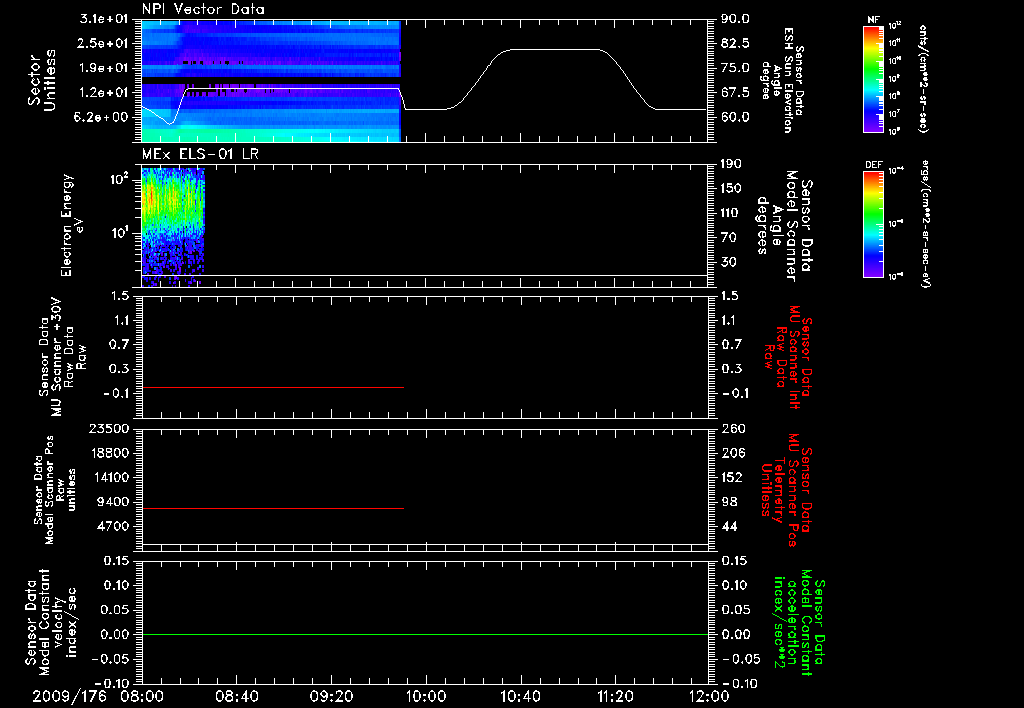Viewport: 1024px width, 708px height.
Task: Click the NPI Vector Data panel title
Action: 203,9
